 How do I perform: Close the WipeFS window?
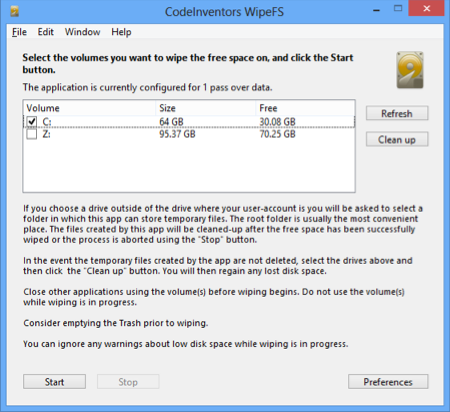click(426, 8)
